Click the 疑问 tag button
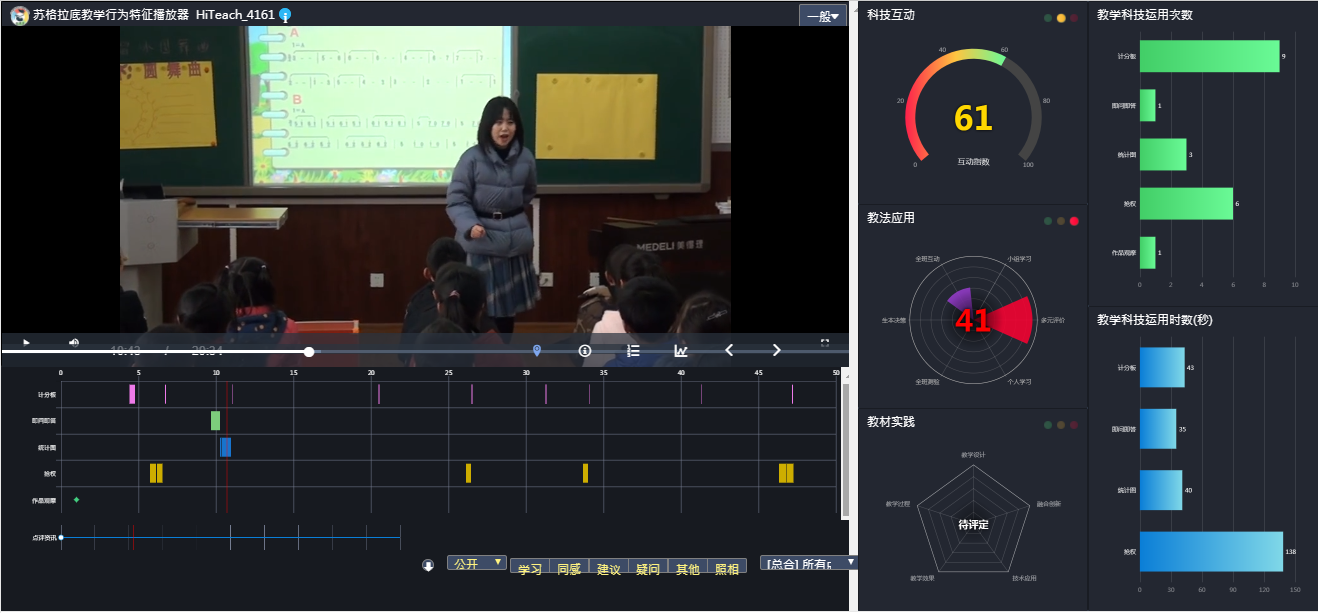The width and height of the screenshot is (1318, 613). tap(647, 568)
